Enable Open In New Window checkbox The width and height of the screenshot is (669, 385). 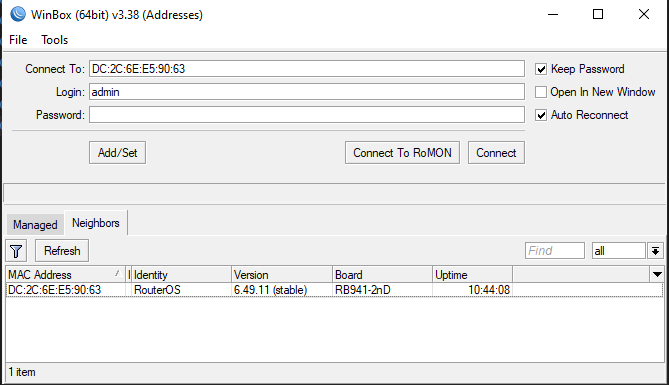coord(541,92)
